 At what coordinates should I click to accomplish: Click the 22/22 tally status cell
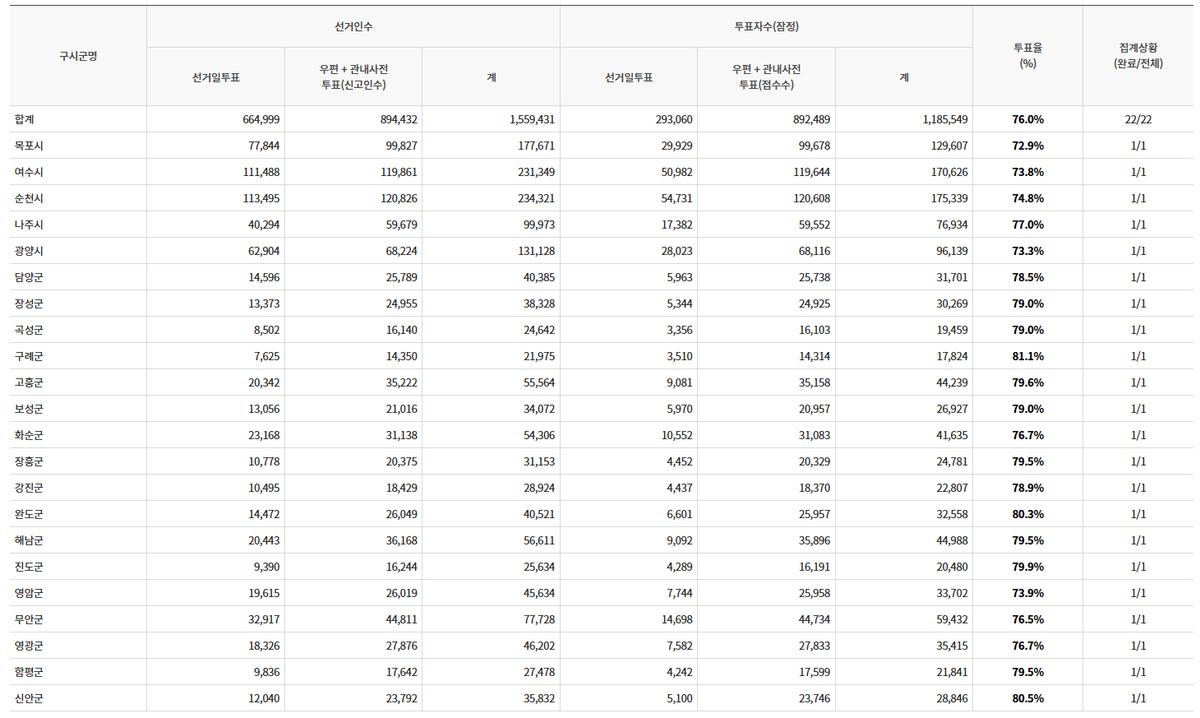pos(1138,119)
